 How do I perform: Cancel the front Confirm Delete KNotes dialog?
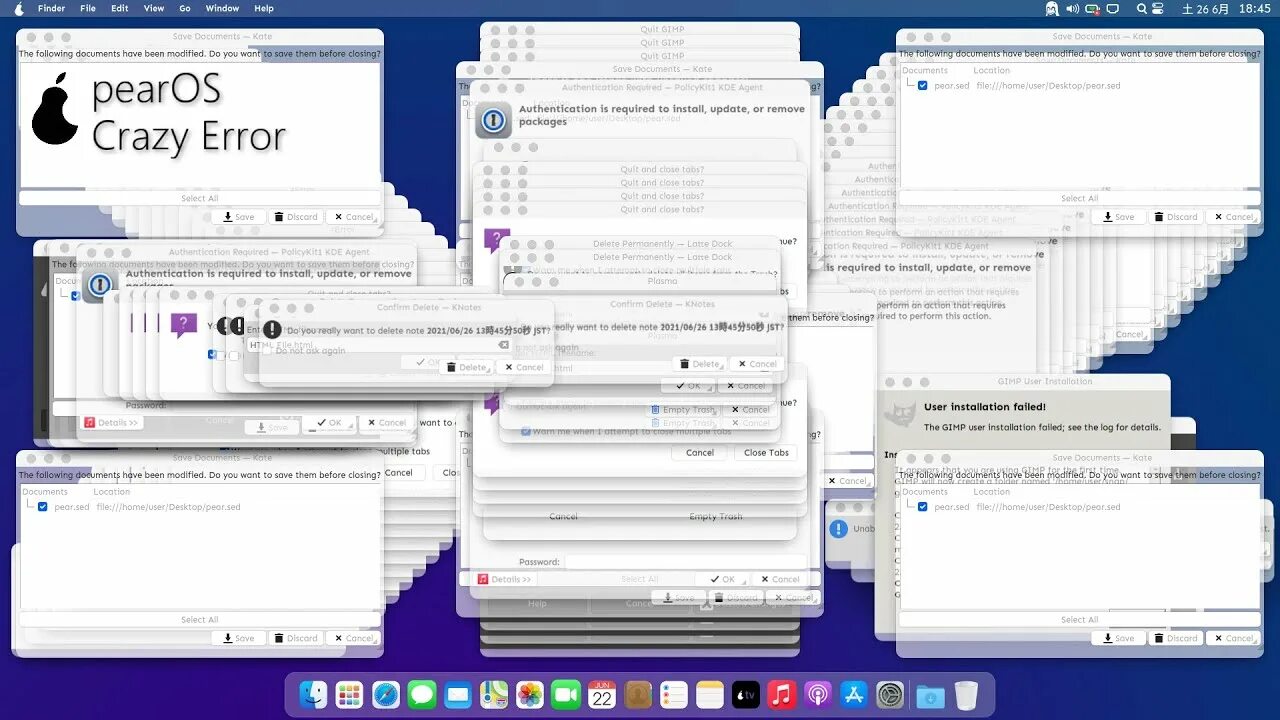523,367
